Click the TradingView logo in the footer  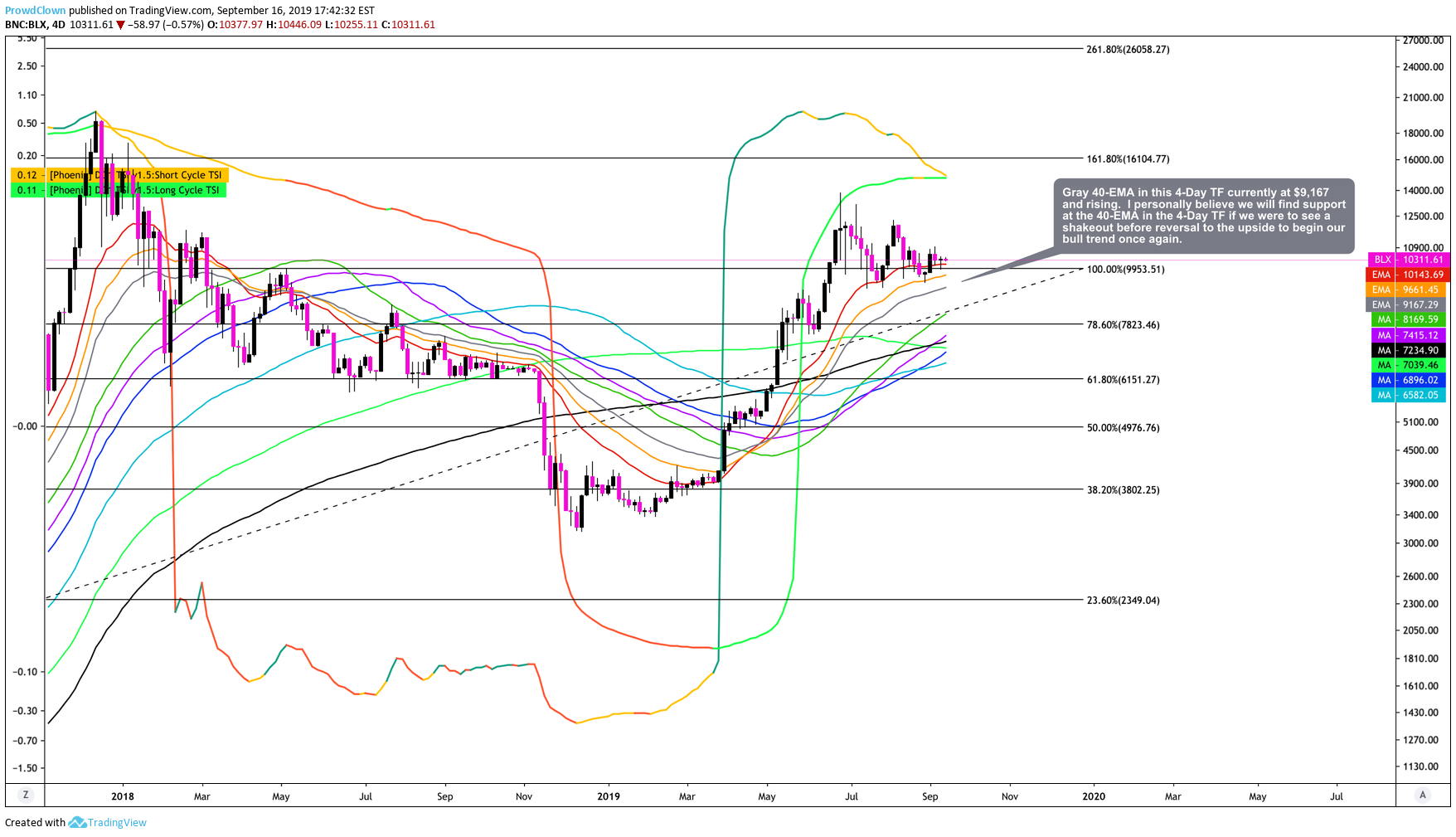pos(108,822)
